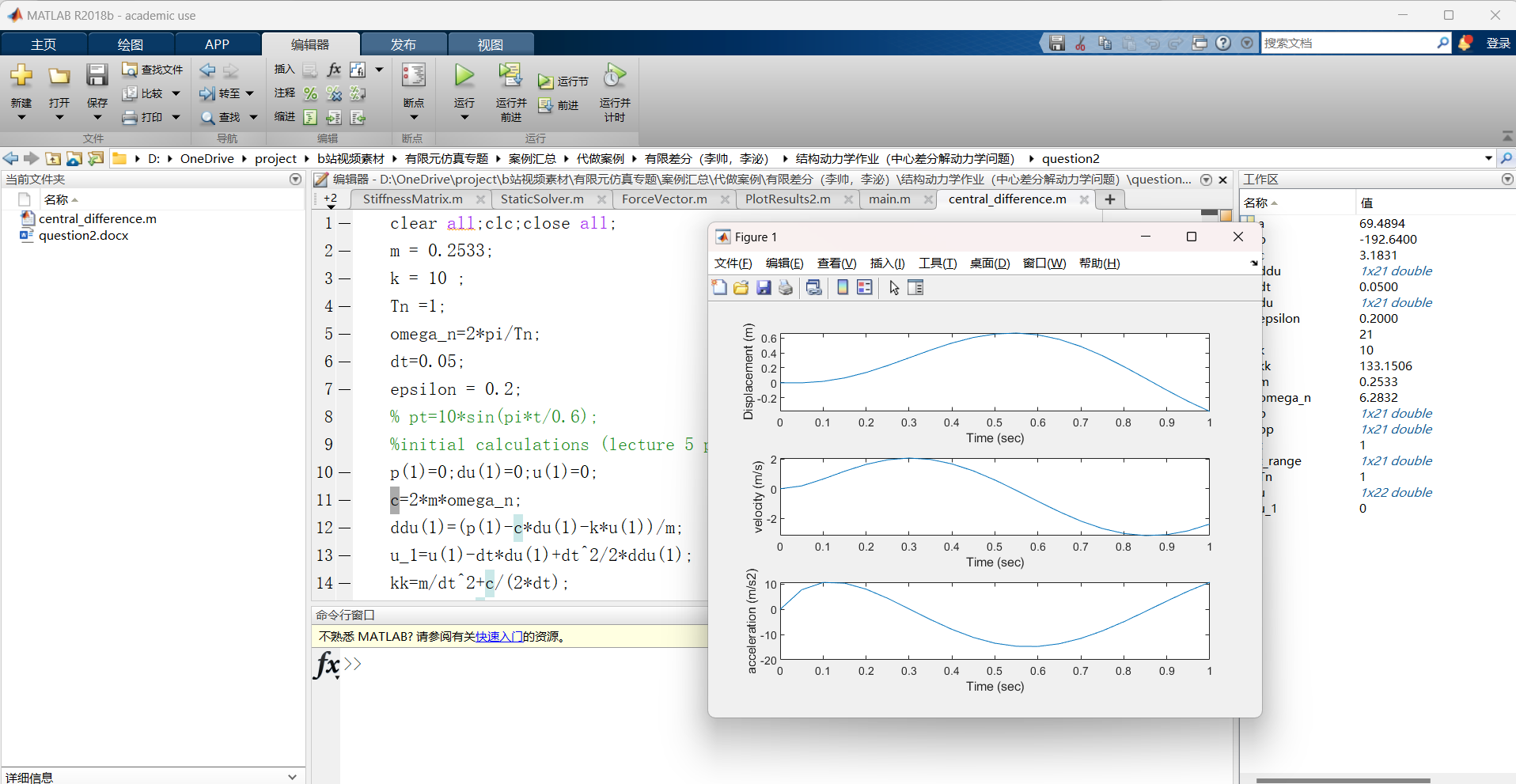Save the figure using the floppy disk icon

coord(764,288)
